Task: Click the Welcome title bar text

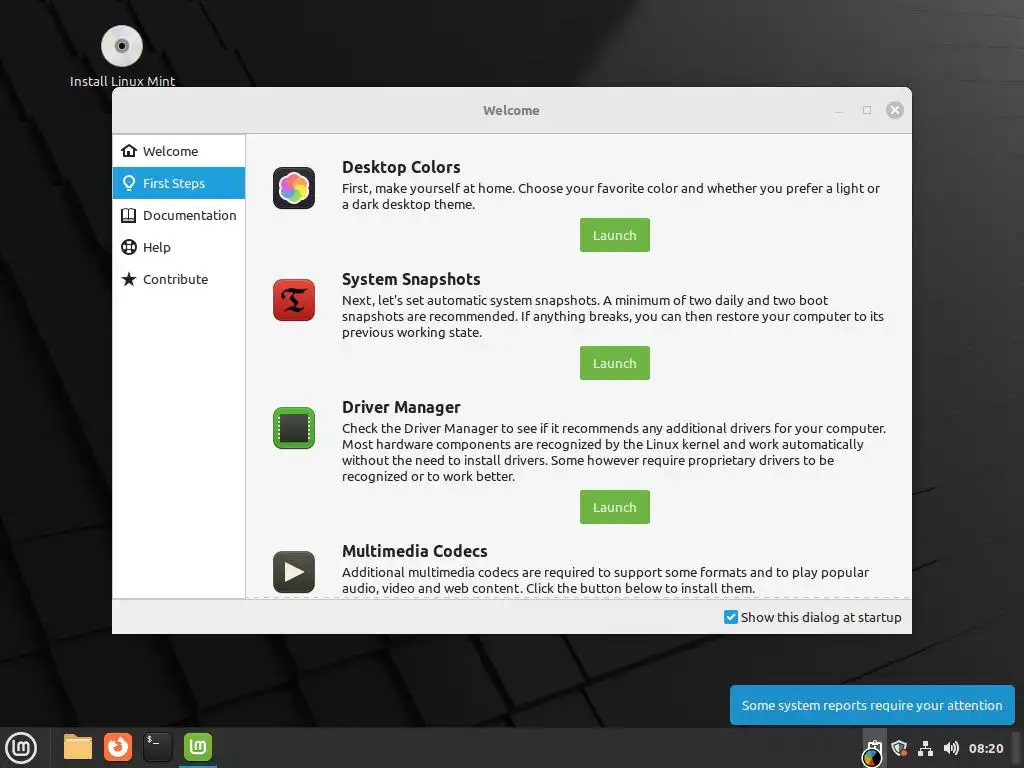Action: point(511,110)
